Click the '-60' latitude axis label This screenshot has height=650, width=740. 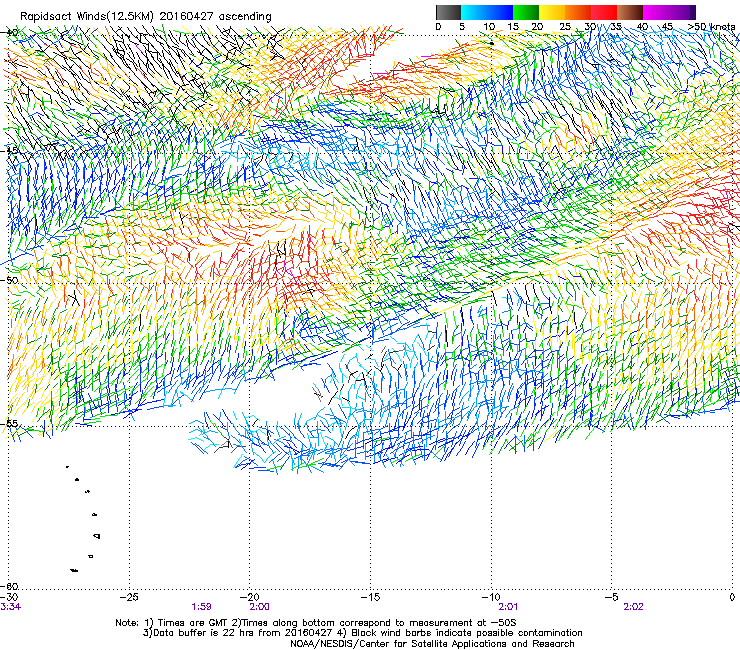[10, 586]
